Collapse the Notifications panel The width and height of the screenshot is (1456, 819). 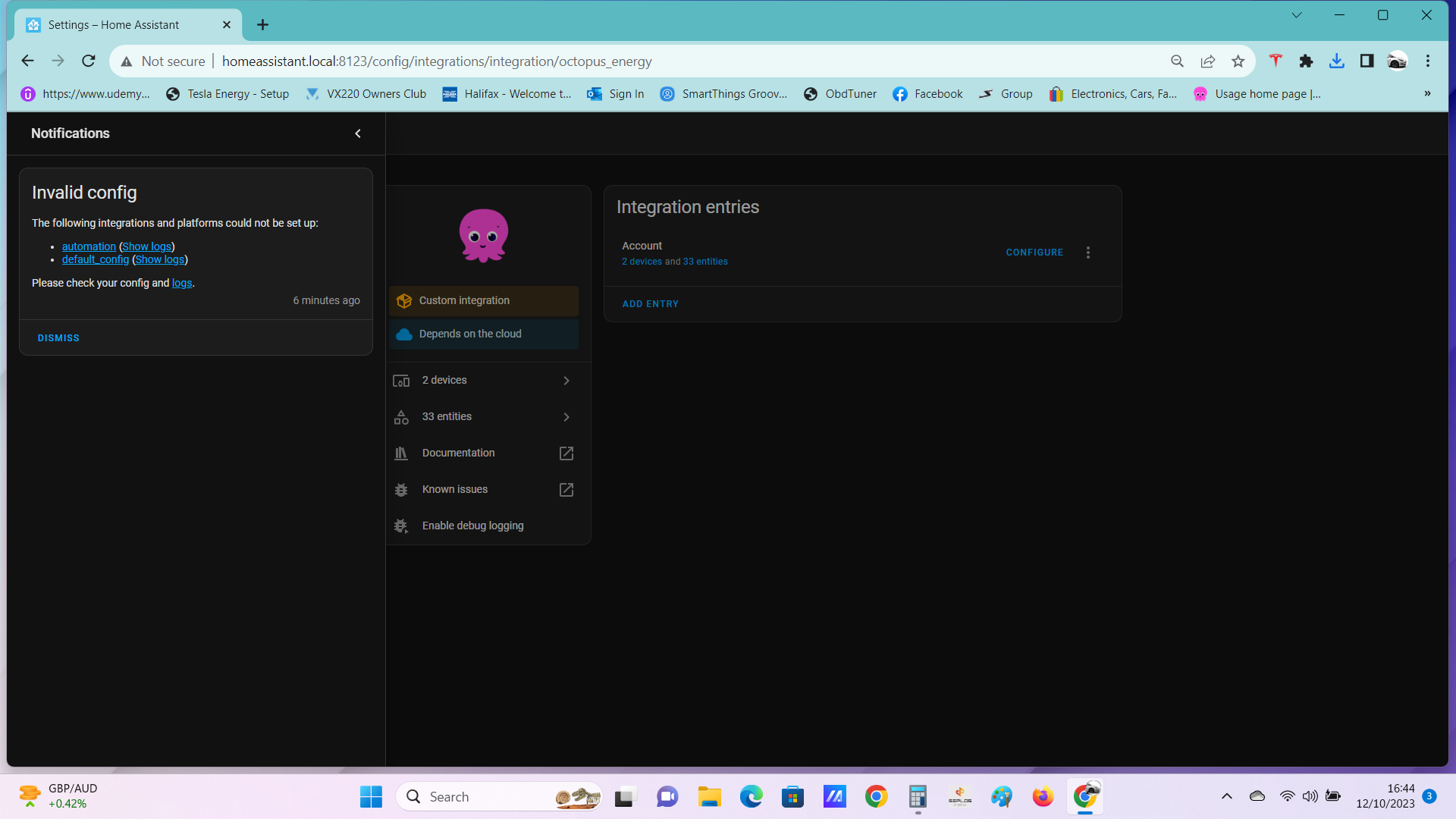357,133
